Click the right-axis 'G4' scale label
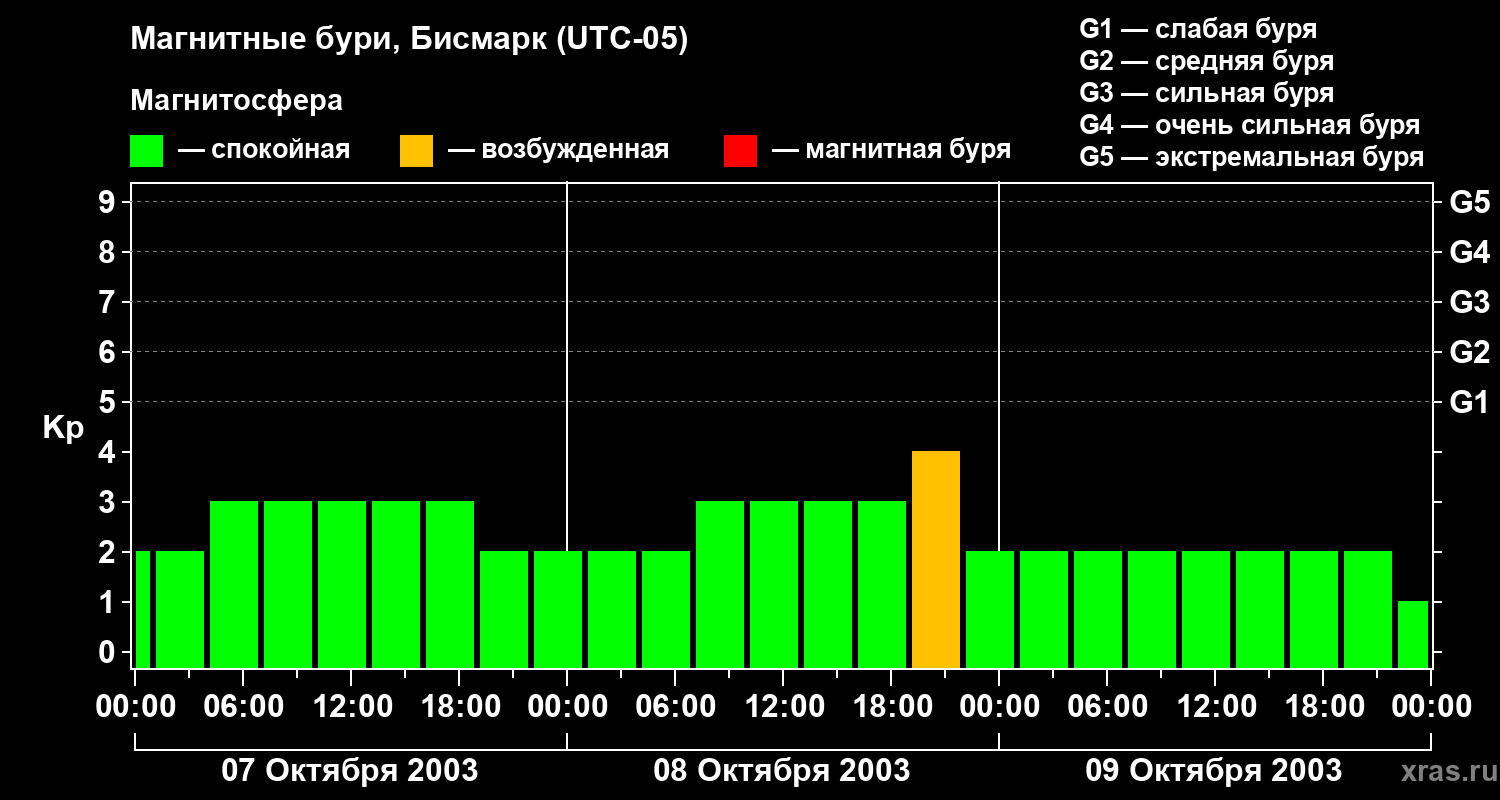The height and width of the screenshot is (800, 1500). coord(1469,252)
